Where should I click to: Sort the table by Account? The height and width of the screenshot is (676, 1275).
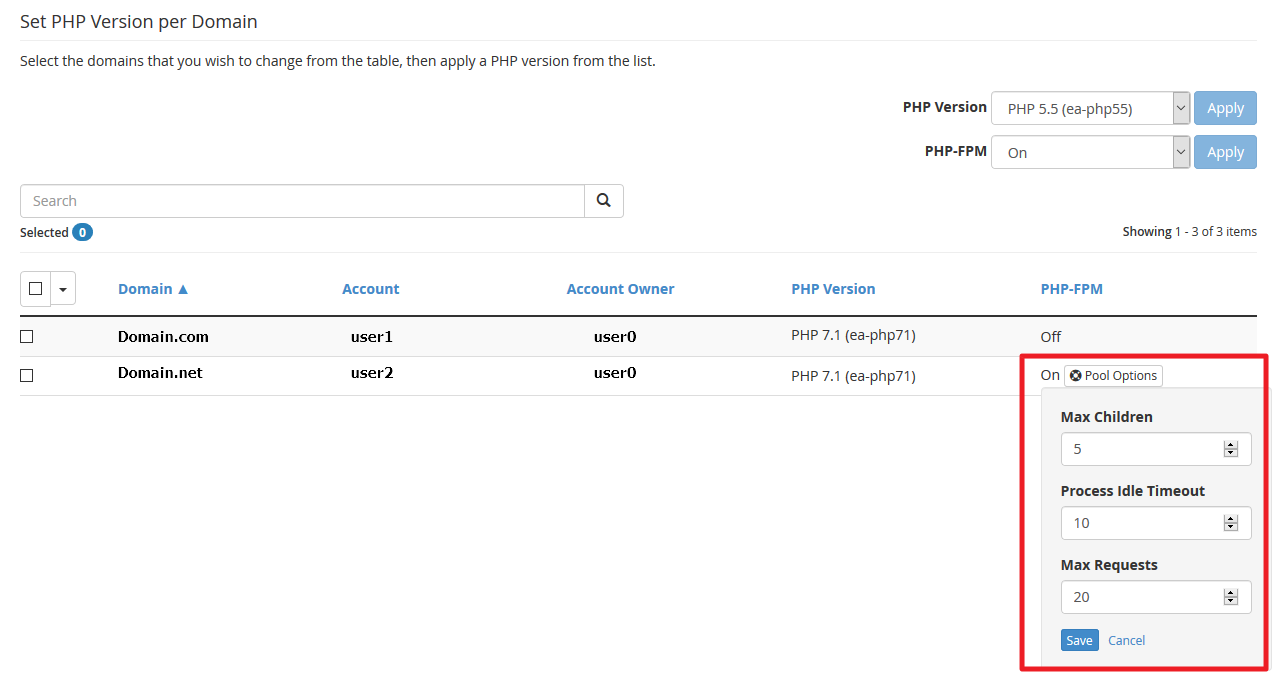[370, 288]
